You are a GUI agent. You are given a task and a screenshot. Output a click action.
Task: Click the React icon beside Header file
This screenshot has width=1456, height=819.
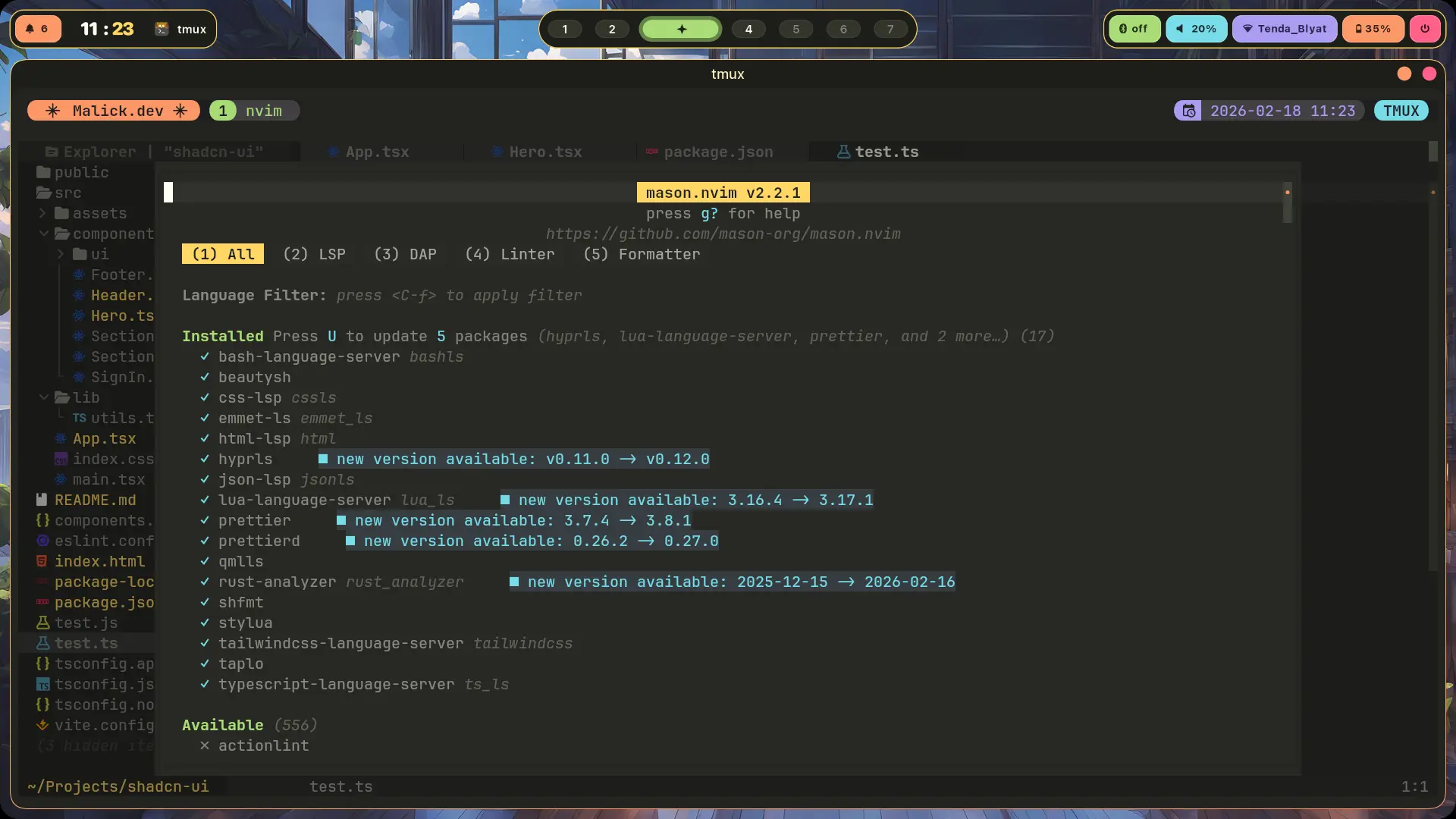coord(79,295)
